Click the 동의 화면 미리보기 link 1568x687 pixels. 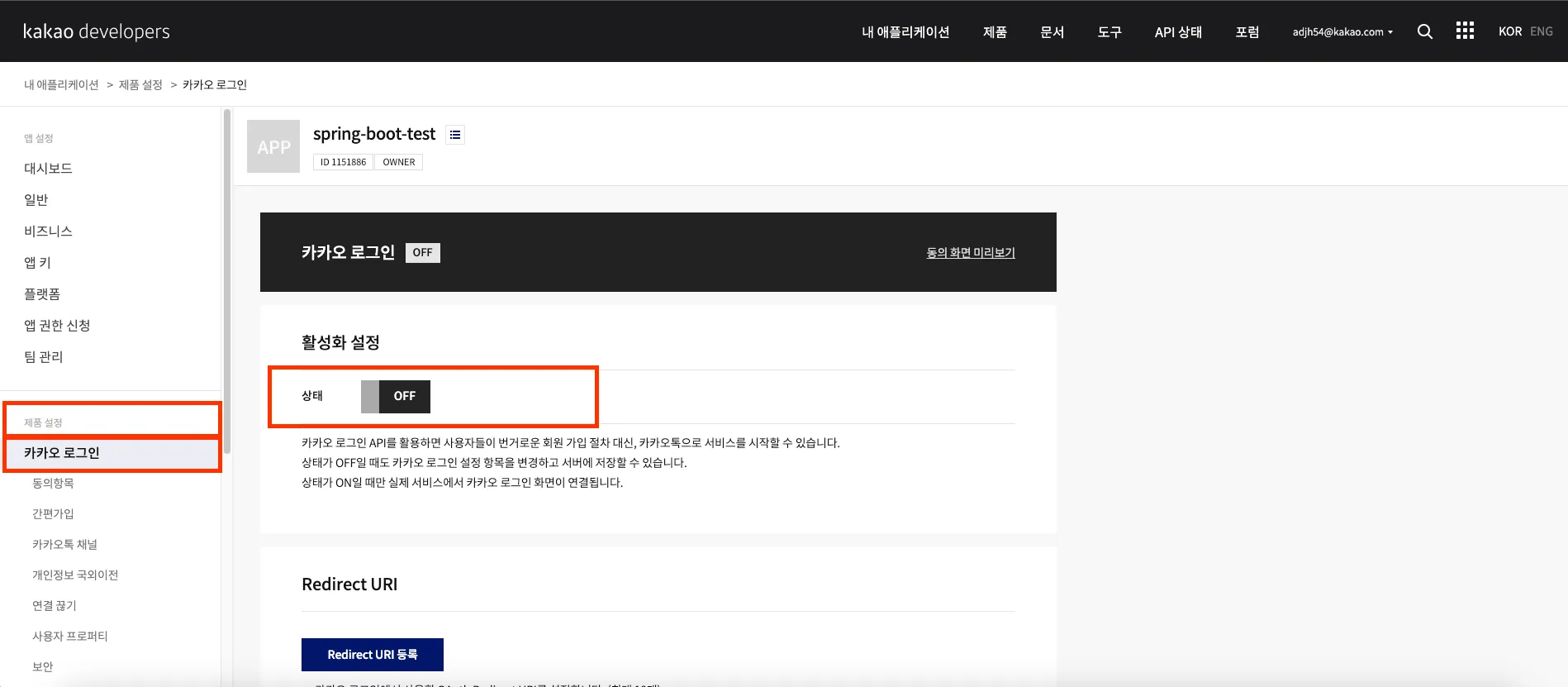coord(971,252)
